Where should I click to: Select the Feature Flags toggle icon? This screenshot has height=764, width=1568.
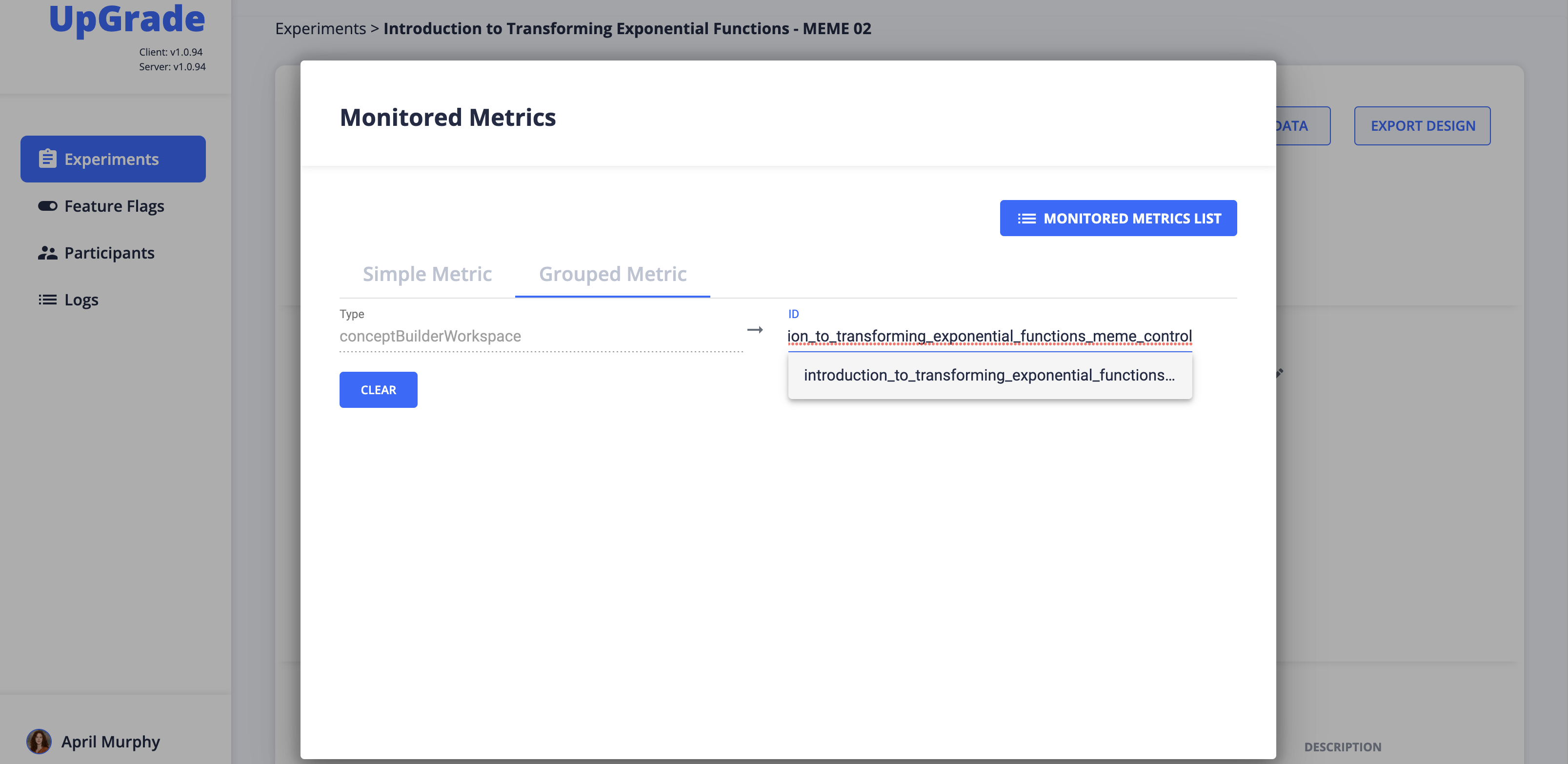coord(47,206)
